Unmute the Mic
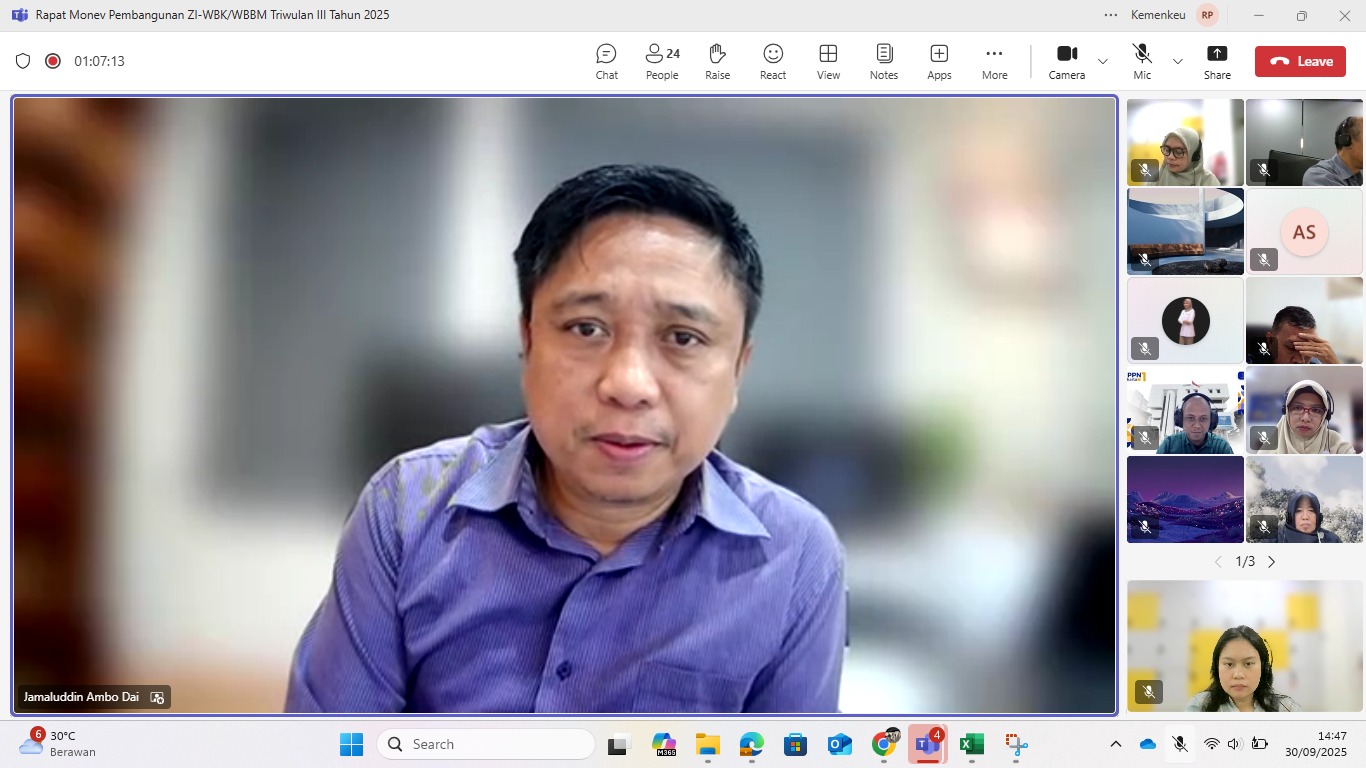The height and width of the screenshot is (768, 1366). 1141,61
